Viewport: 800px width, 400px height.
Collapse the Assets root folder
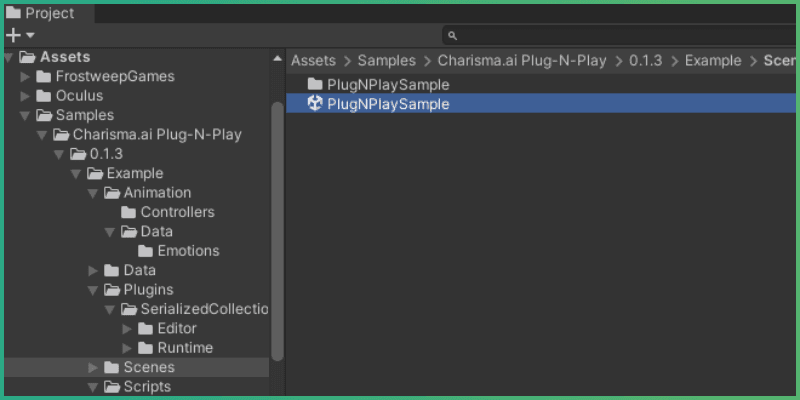9,57
